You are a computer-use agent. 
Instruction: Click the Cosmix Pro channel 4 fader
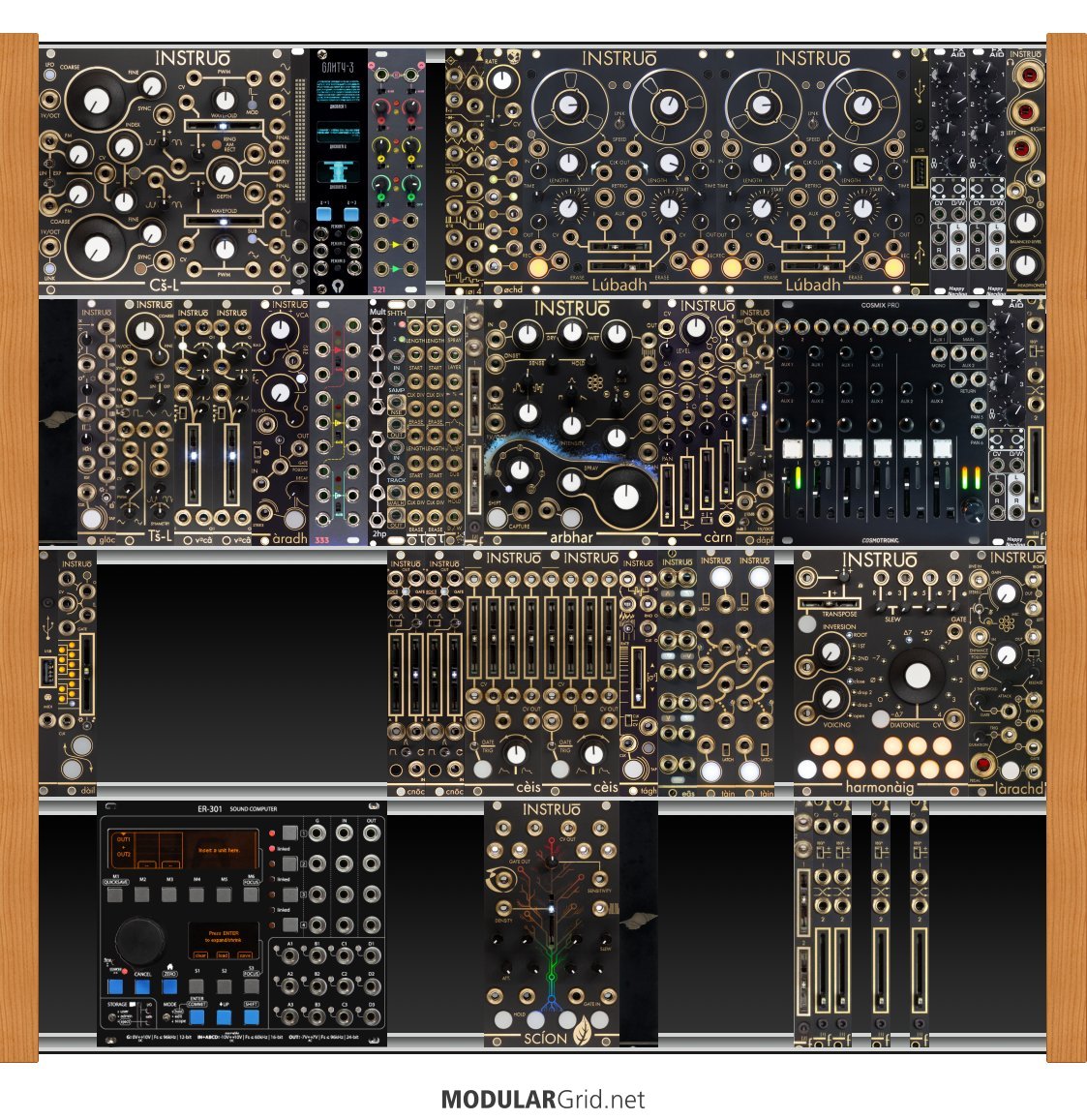click(x=876, y=494)
